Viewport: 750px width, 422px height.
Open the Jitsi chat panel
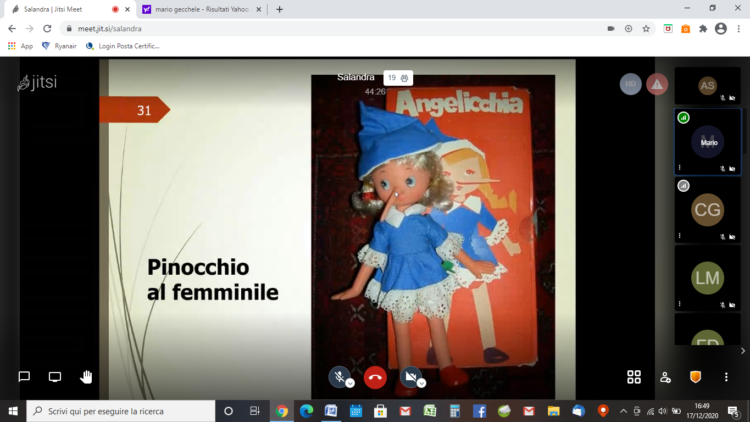pyautogui.click(x=24, y=377)
